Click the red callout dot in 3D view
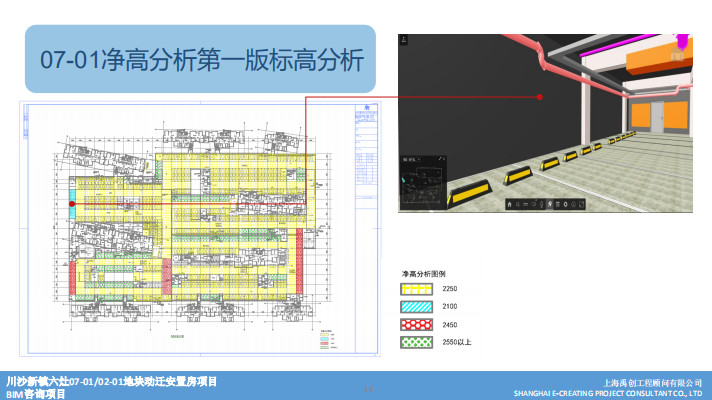 pyautogui.click(x=539, y=97)
